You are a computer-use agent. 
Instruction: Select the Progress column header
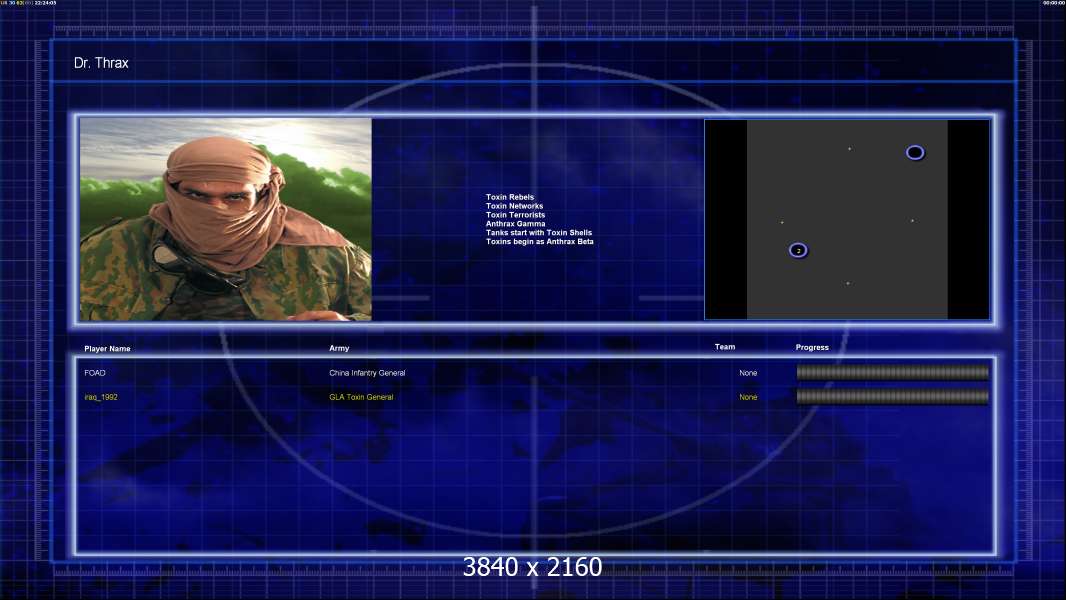[812, 347]
